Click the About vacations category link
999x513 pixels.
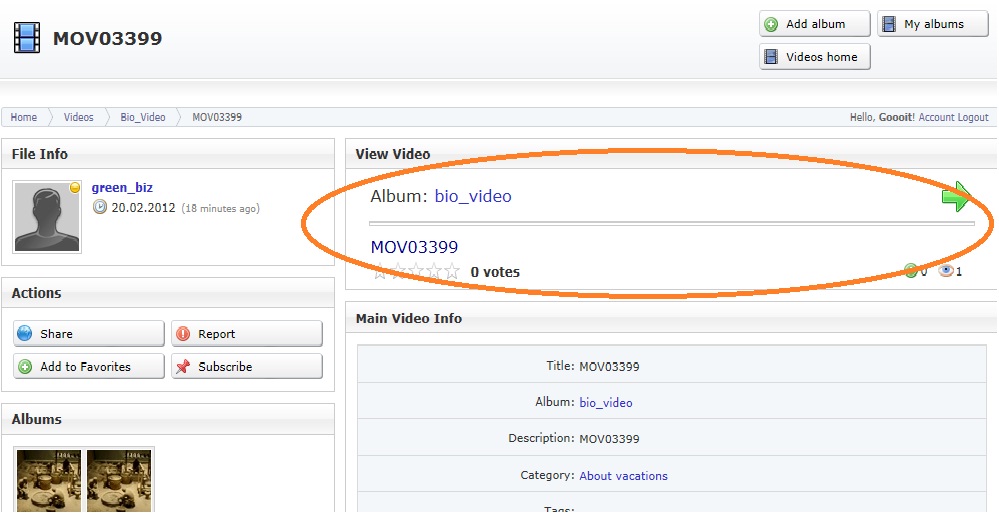tap(623, 476)
